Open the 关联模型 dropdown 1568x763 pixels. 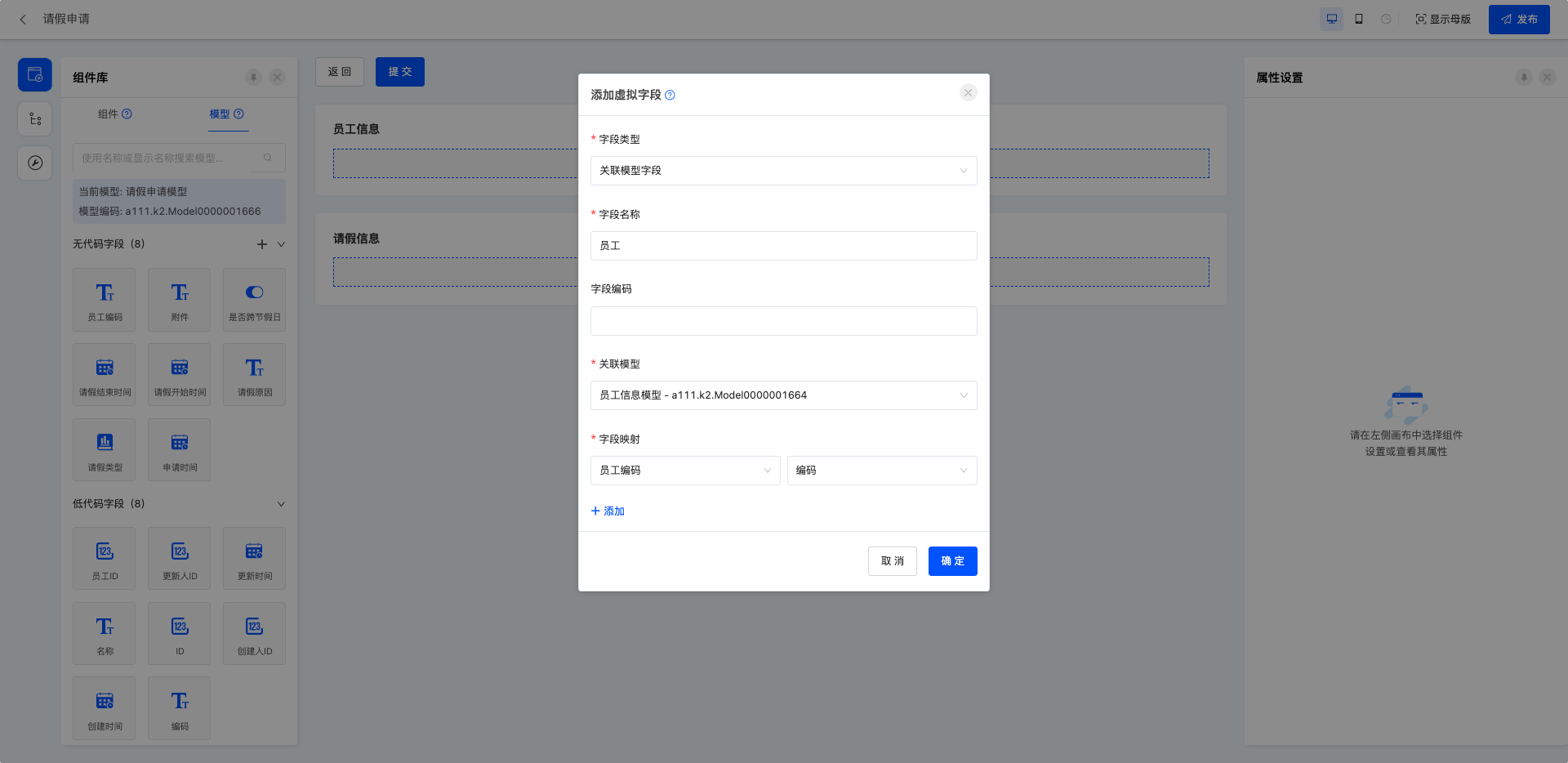point(783,395)
